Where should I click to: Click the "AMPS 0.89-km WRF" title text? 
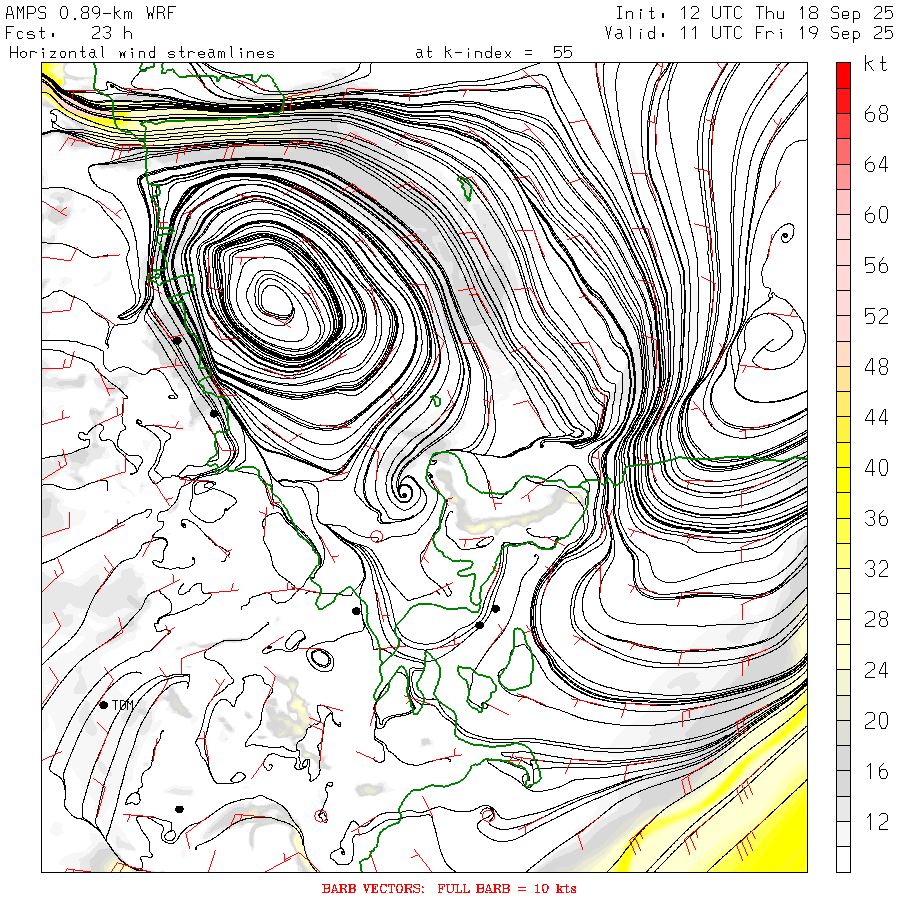point(90,13)
